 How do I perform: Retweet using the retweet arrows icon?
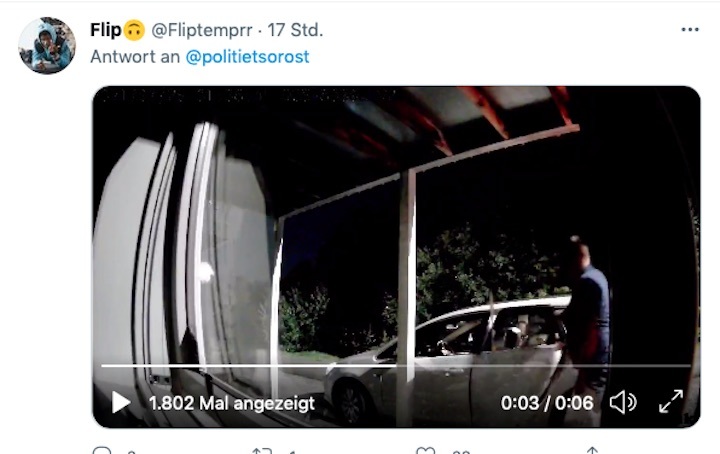click(x=262, y=451)
